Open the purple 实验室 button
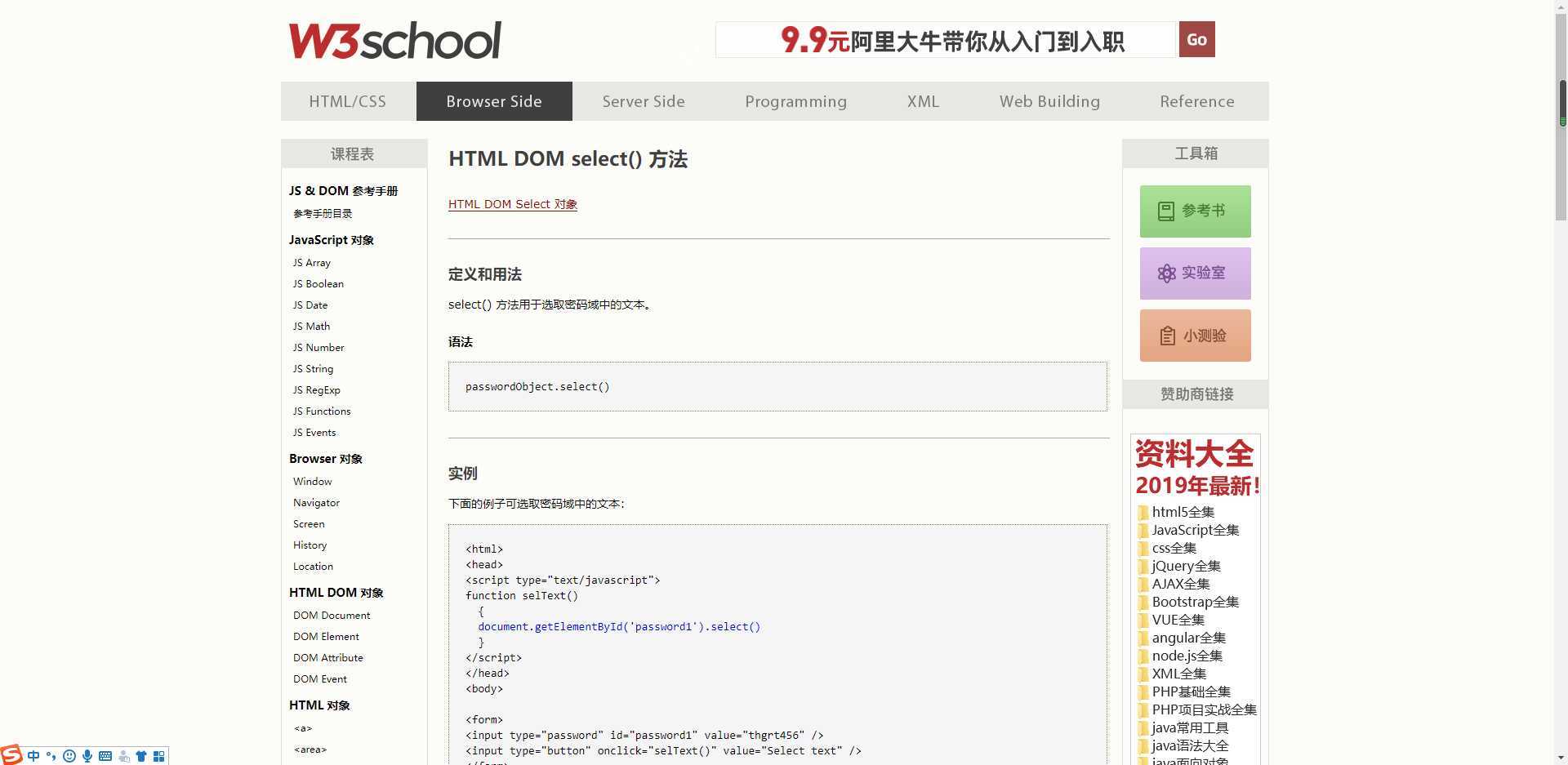The width and height of the screenshot is (1568, 765). 1196,274
